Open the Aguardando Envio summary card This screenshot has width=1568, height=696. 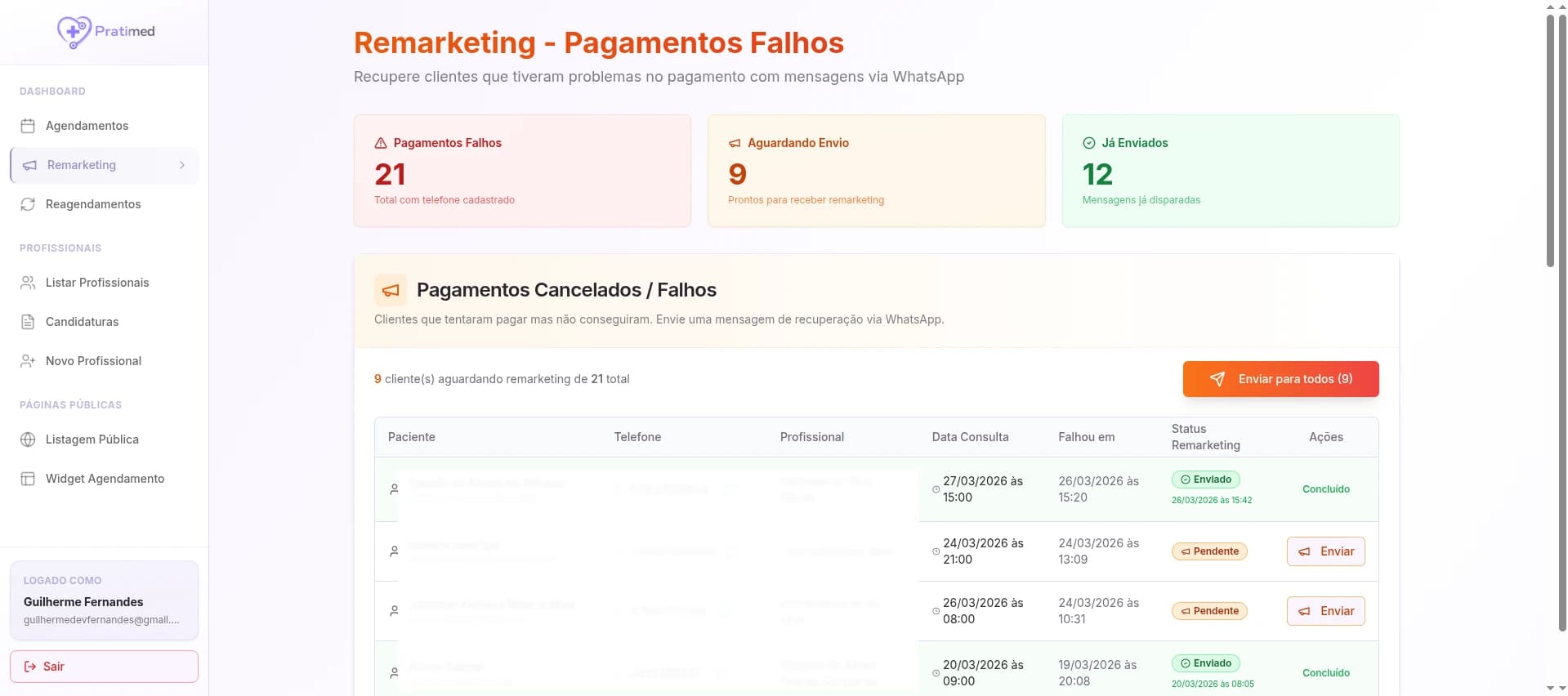click(x=876, y=171)
